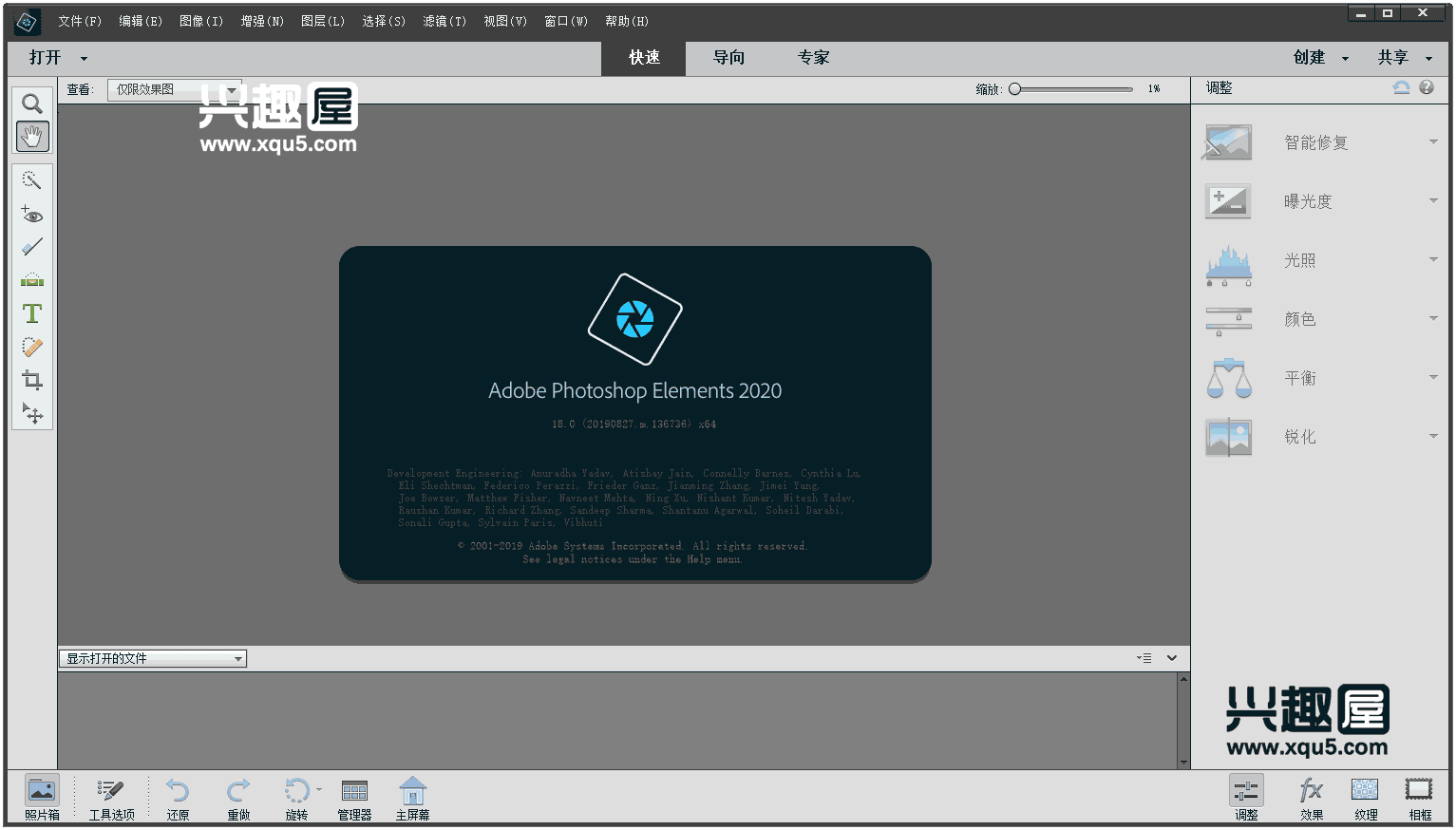Open the Photo Bin (照片箱)
Image resolution: width=1456 pixels, height=830 pixels.
pos(42,797)
